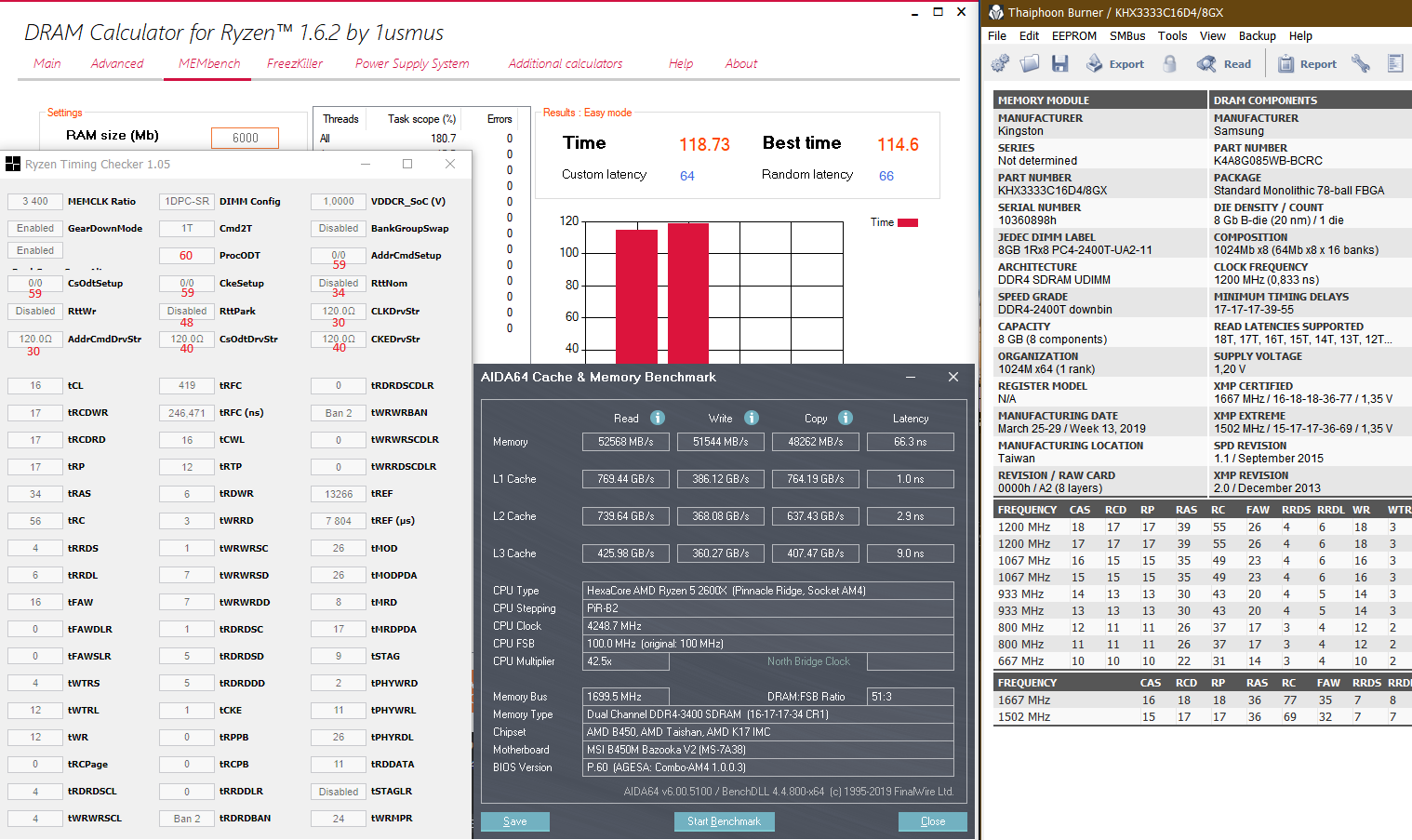Click the 1502 MHz row in the XMP table
This screenshot has height=840, width=1412.
coord(1203,717)
